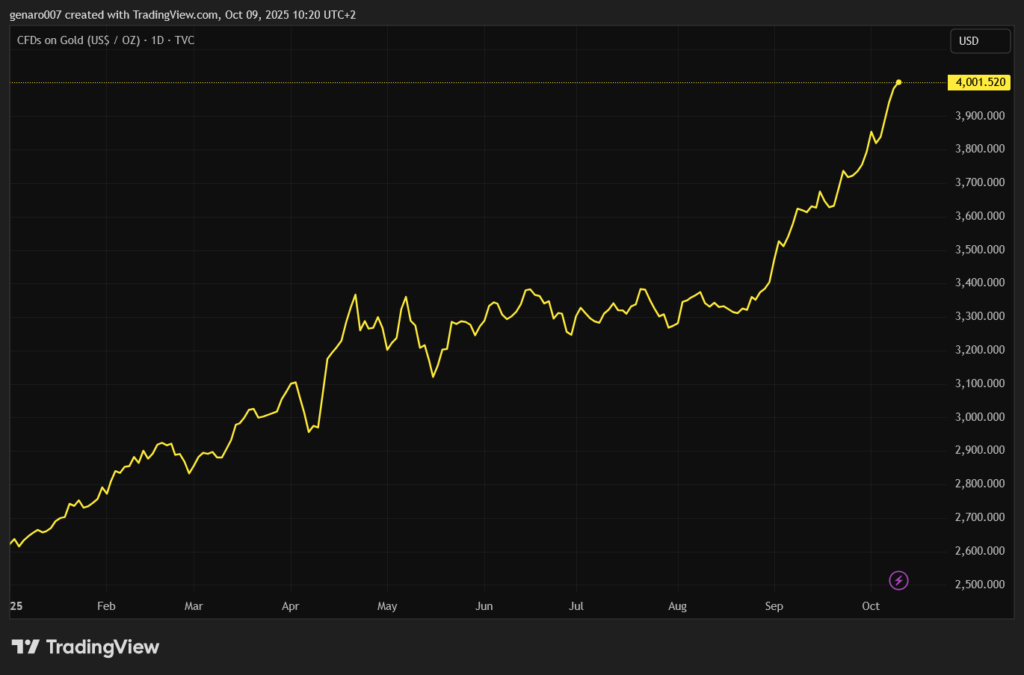Click the TradingView wordmark text
Screen dimensions: 1024x675
pyautogui.click(x=101, y=647)
